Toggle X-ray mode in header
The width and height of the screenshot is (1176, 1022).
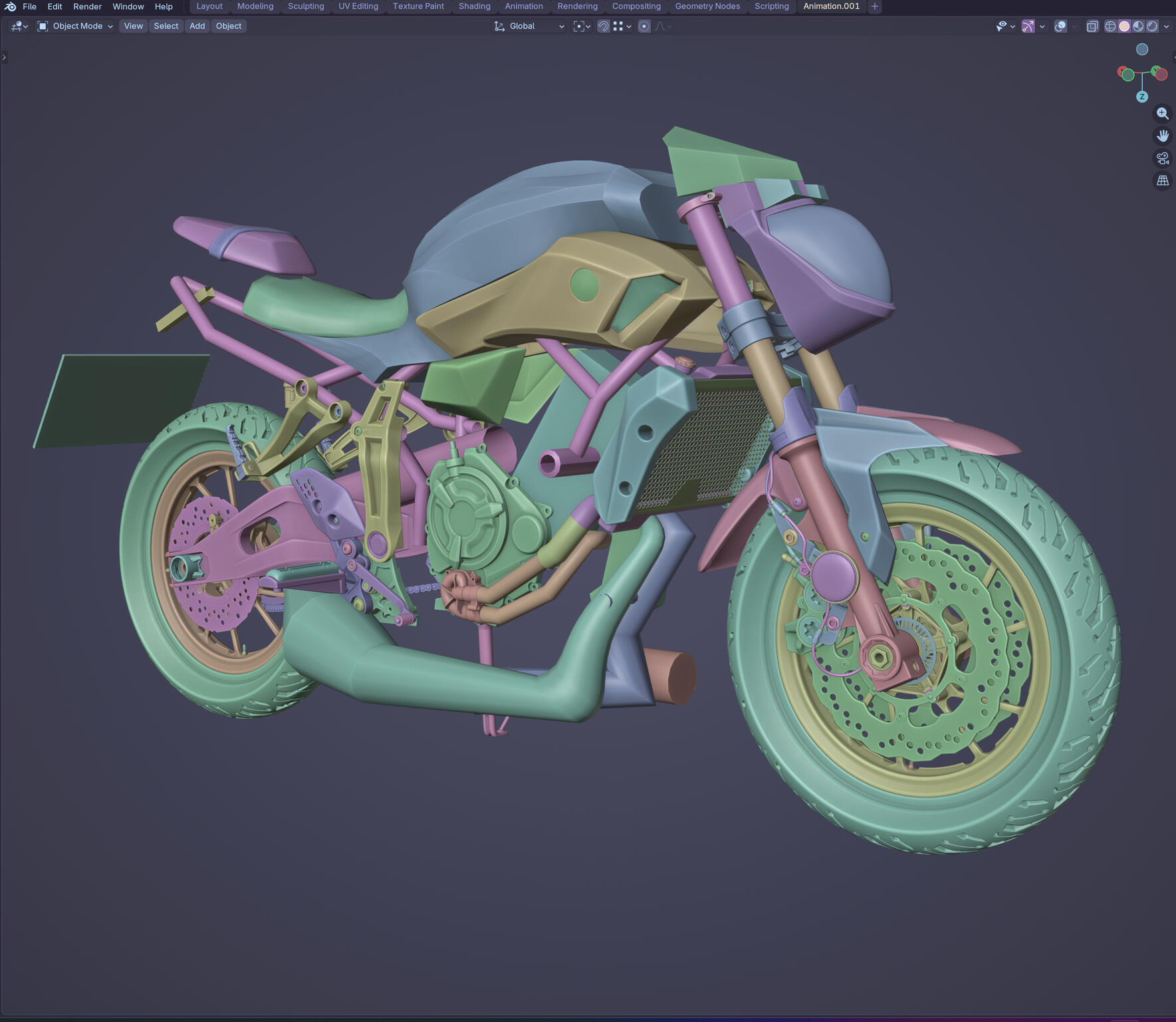click(1092, 26)
